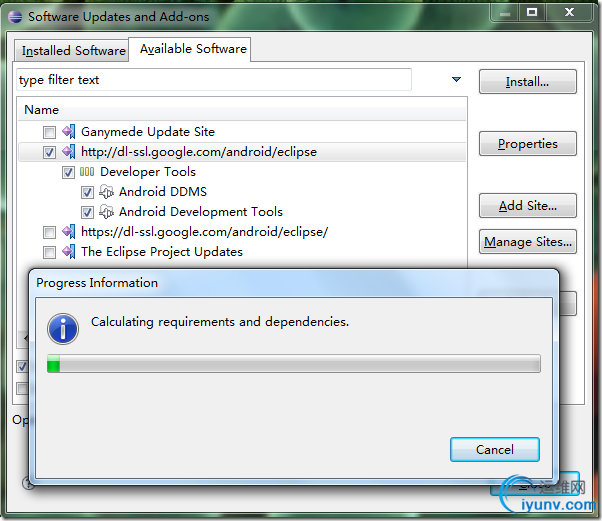
Task: Click the Install... button
Action: [x=528, y=81]
